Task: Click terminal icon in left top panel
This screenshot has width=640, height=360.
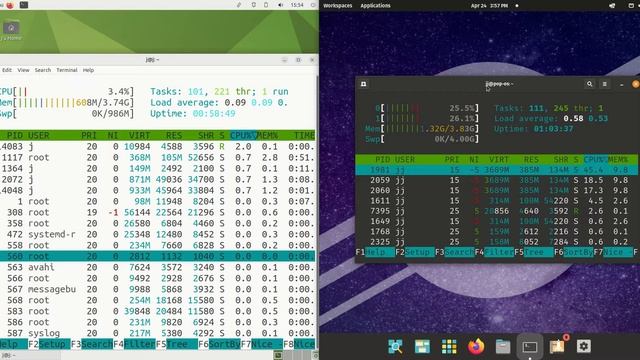Action: click(x=24, y=5)
